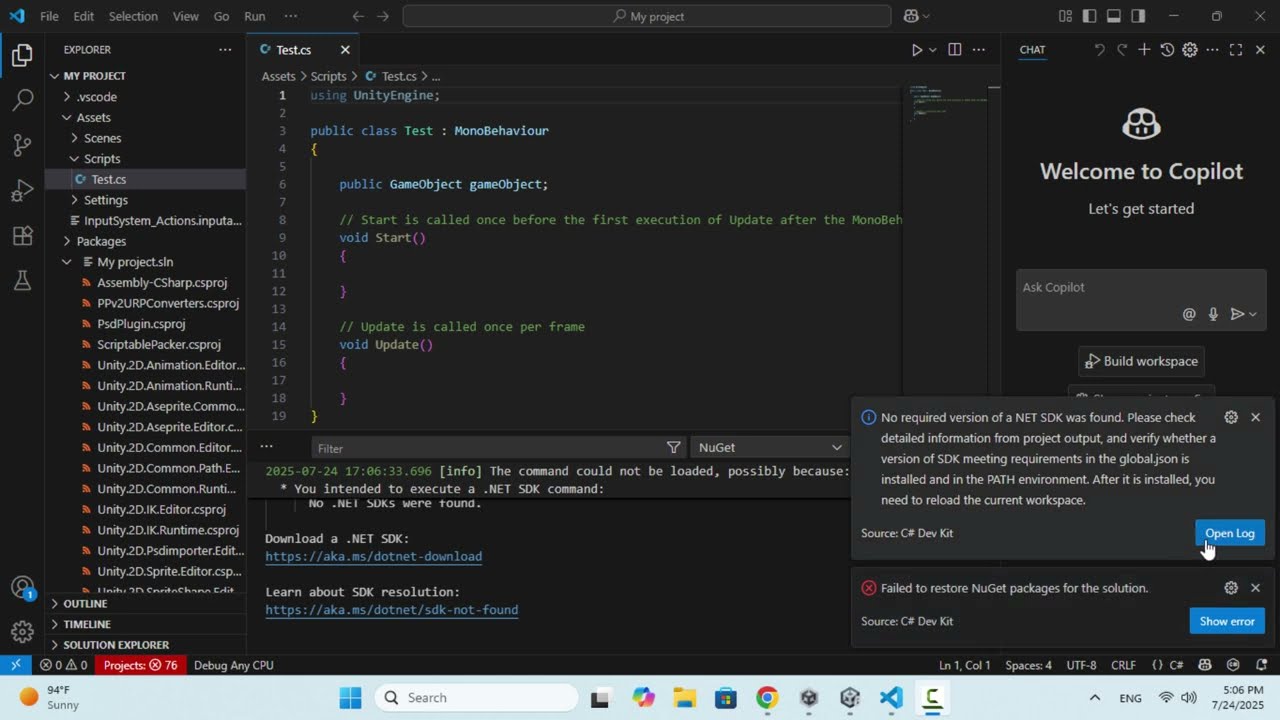Viewport: 1280px width, 720px height.
Task: Open the Manage gear in activity bar
Action: pyautogui.click(x=22, y=632)
